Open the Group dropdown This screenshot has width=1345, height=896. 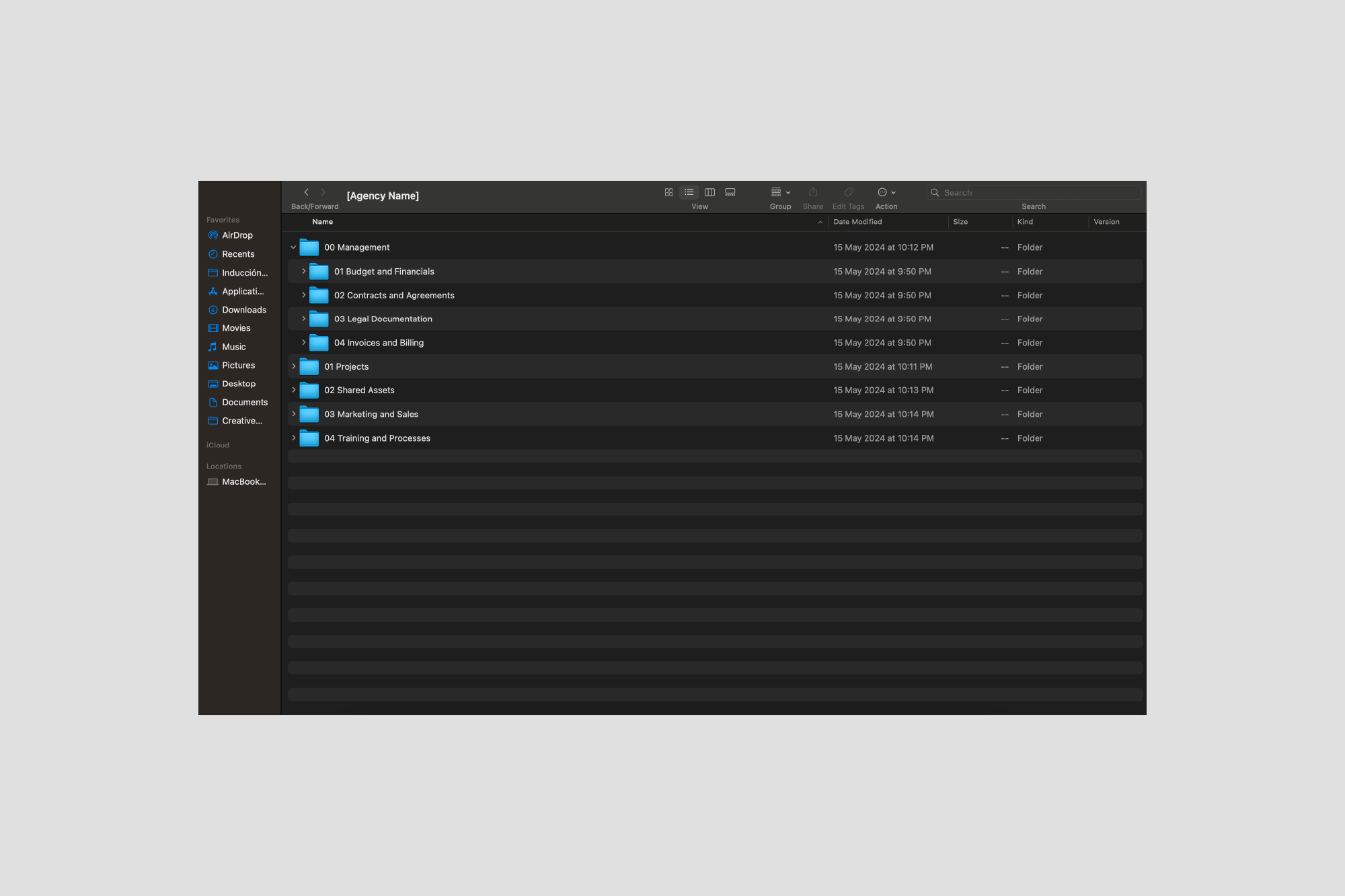tap(779, 192)
